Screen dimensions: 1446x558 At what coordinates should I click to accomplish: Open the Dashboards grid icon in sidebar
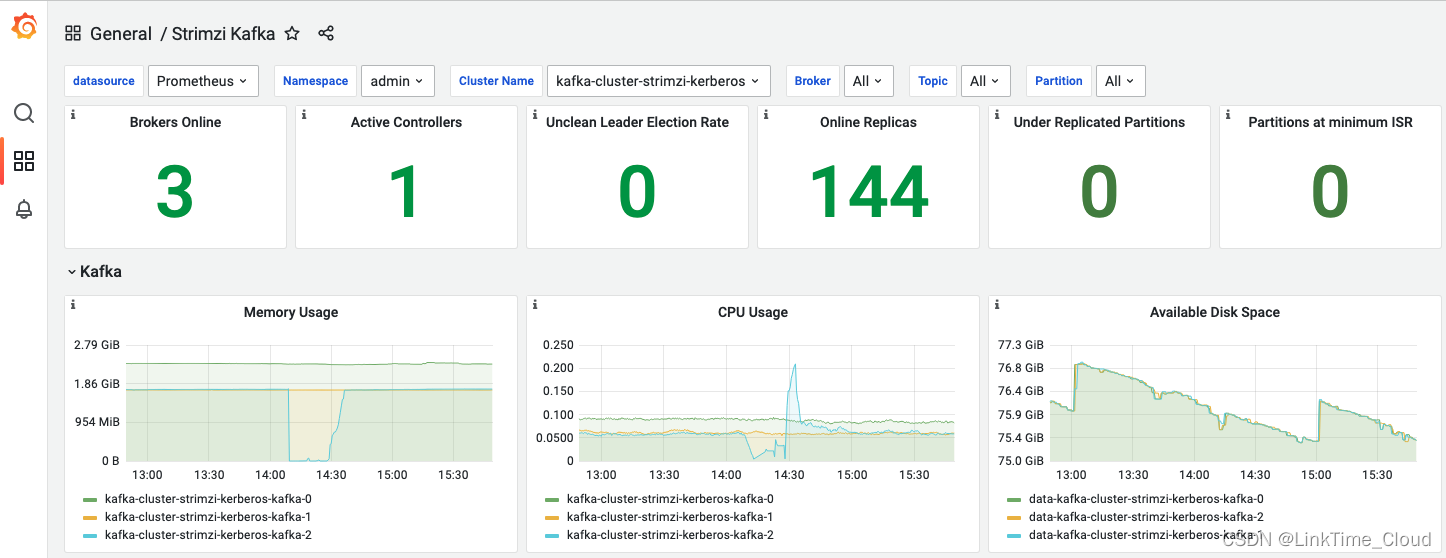pos(24,161)
